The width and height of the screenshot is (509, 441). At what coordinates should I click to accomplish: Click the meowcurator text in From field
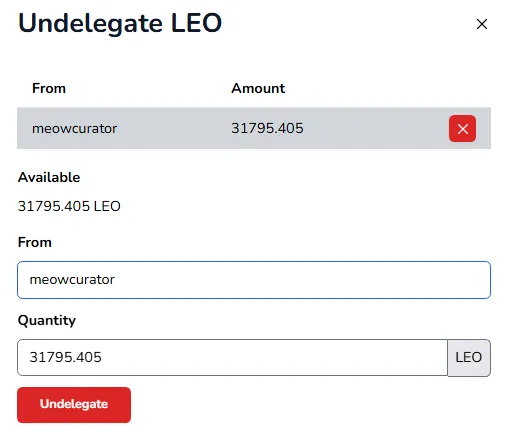[72, 280]
